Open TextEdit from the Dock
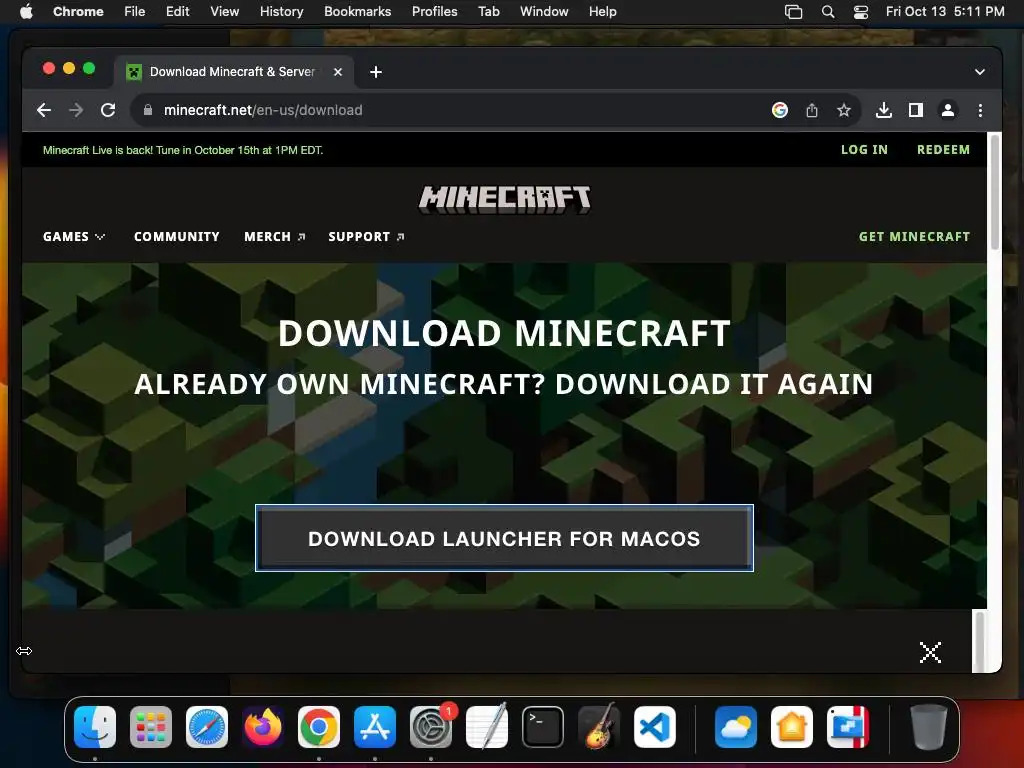The height and width of the screenshot is (768, 1024). 487,727
